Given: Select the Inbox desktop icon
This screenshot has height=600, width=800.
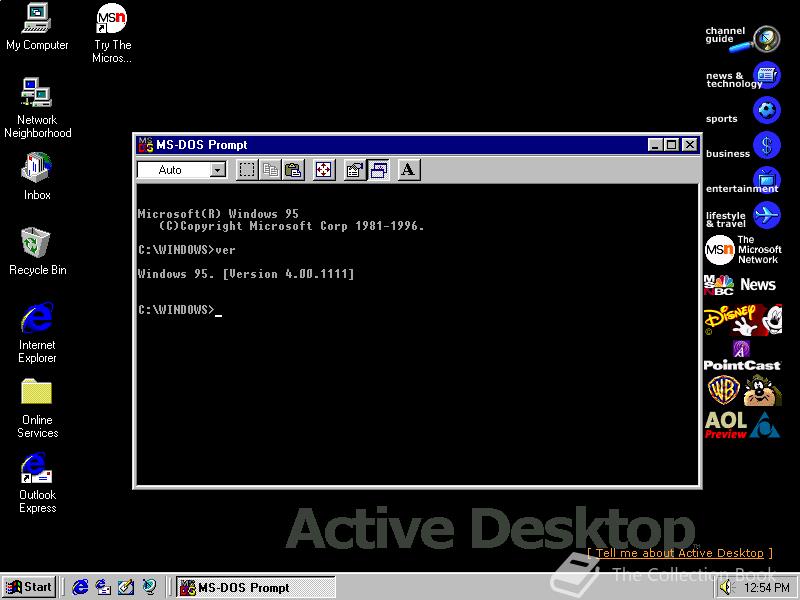Looking at the screenshot, I should [x=37, y=177].
